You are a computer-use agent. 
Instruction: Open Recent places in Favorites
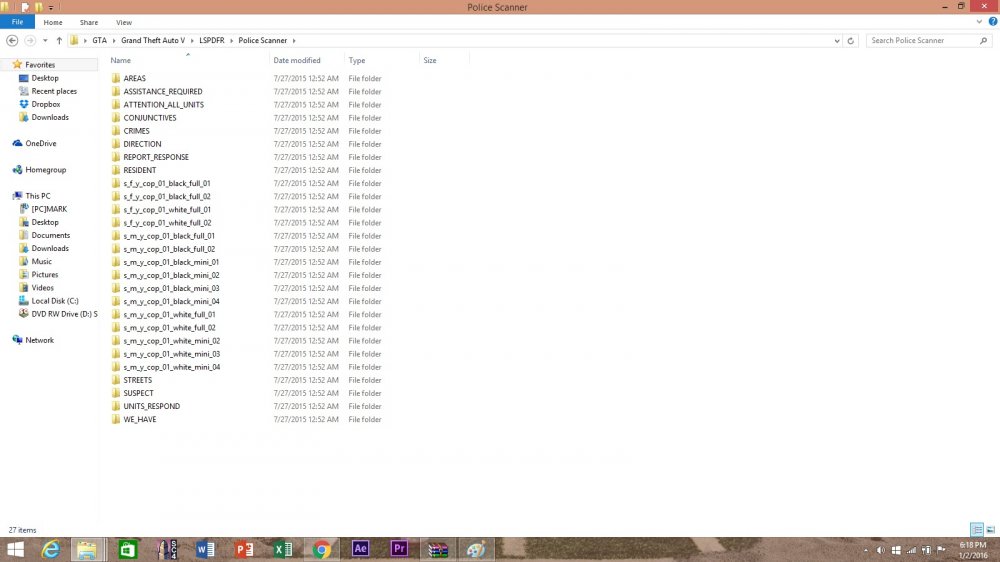54,91
